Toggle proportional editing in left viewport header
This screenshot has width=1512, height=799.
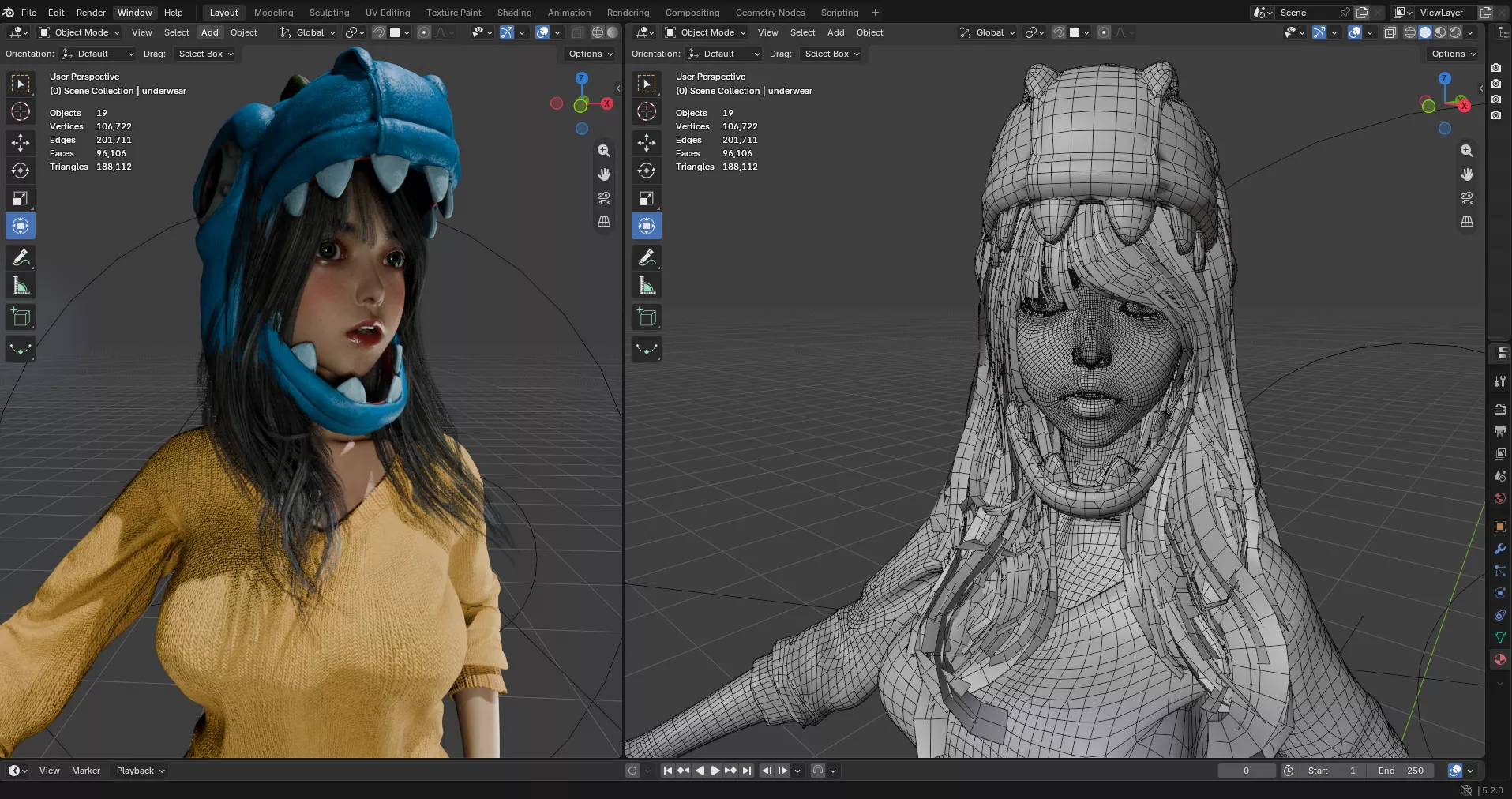(x=424, y=32)
